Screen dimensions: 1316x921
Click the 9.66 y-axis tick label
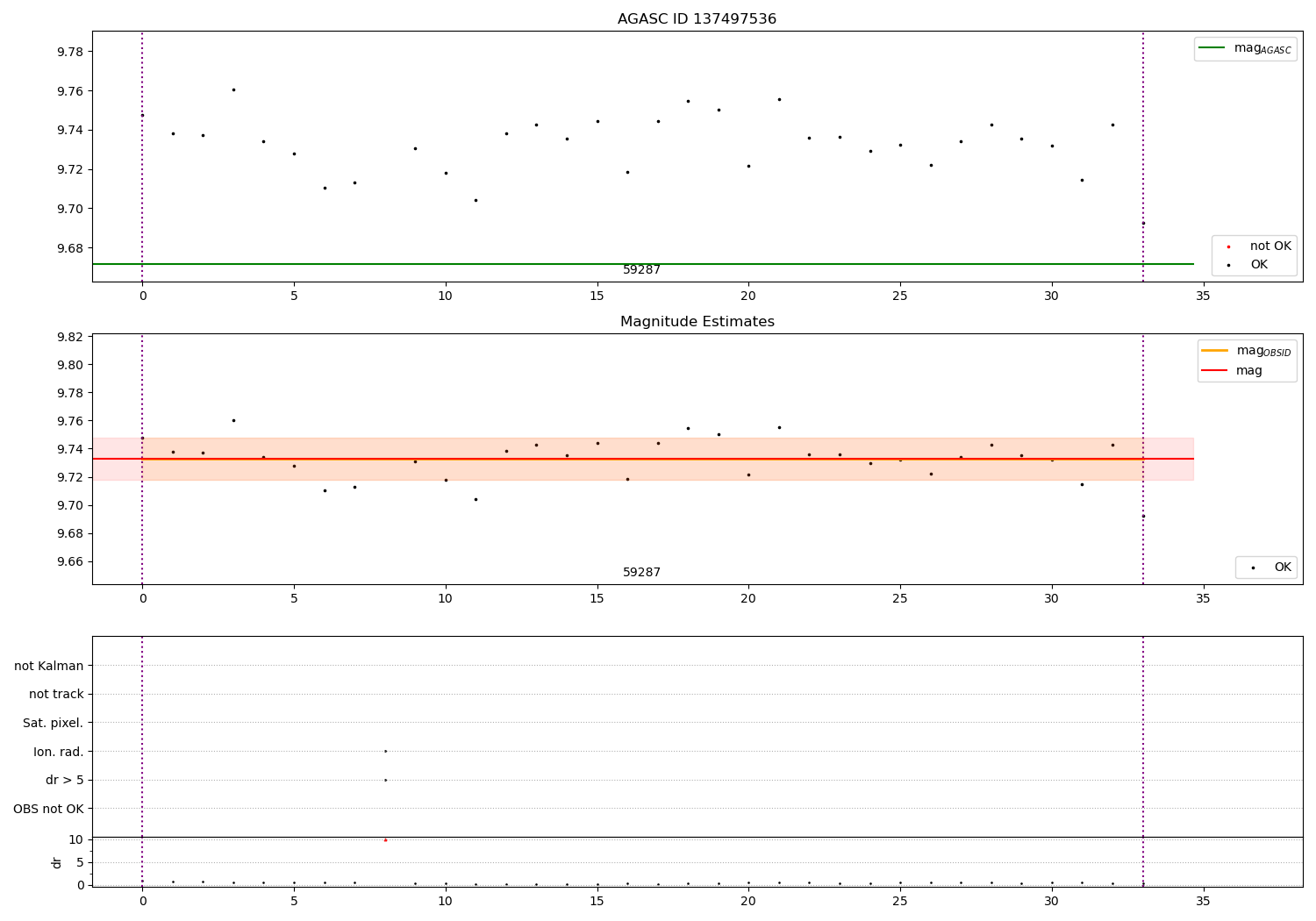click(x=70, y=561)
